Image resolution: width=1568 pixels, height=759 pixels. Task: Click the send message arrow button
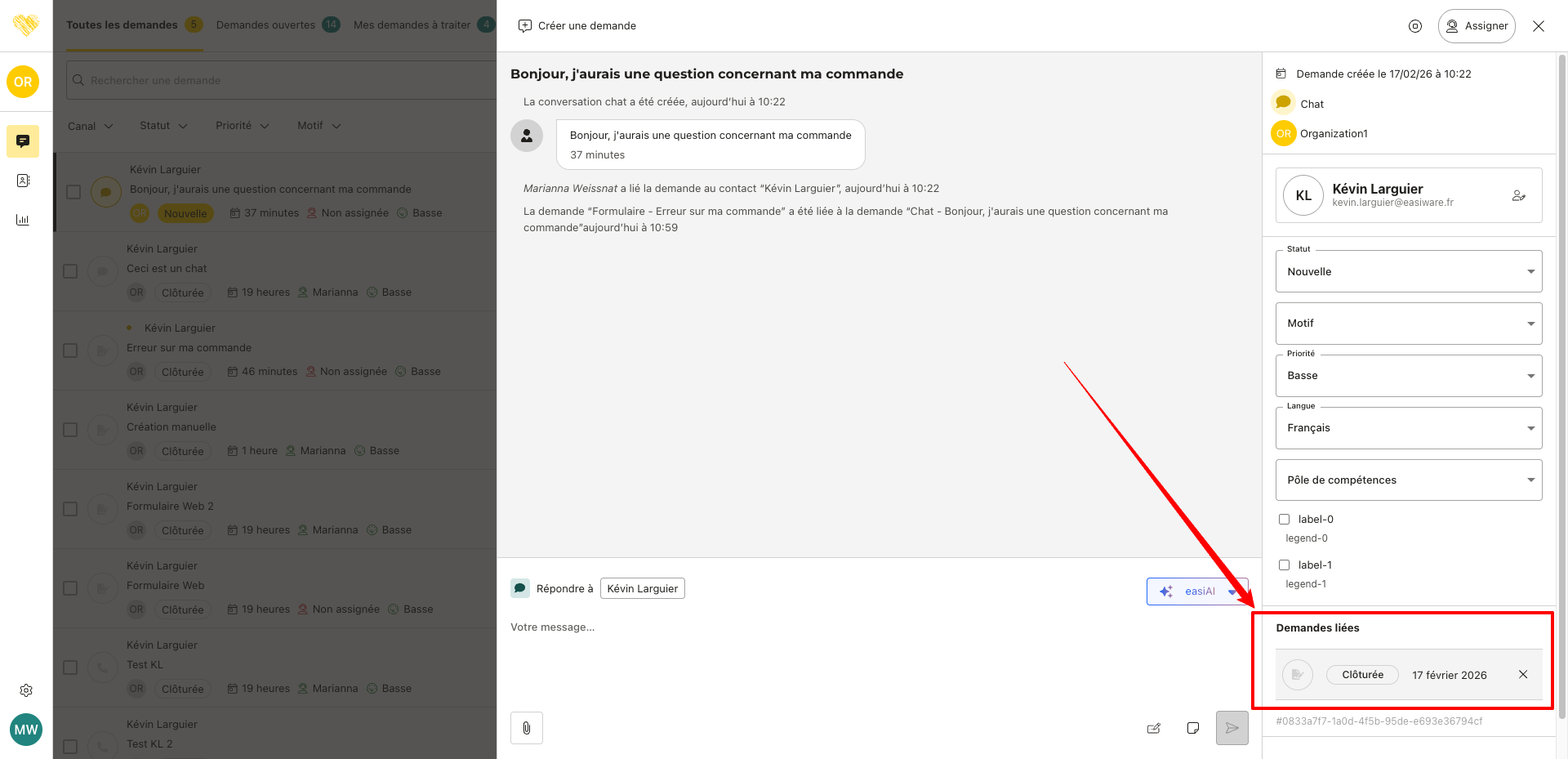point(1232,728)
